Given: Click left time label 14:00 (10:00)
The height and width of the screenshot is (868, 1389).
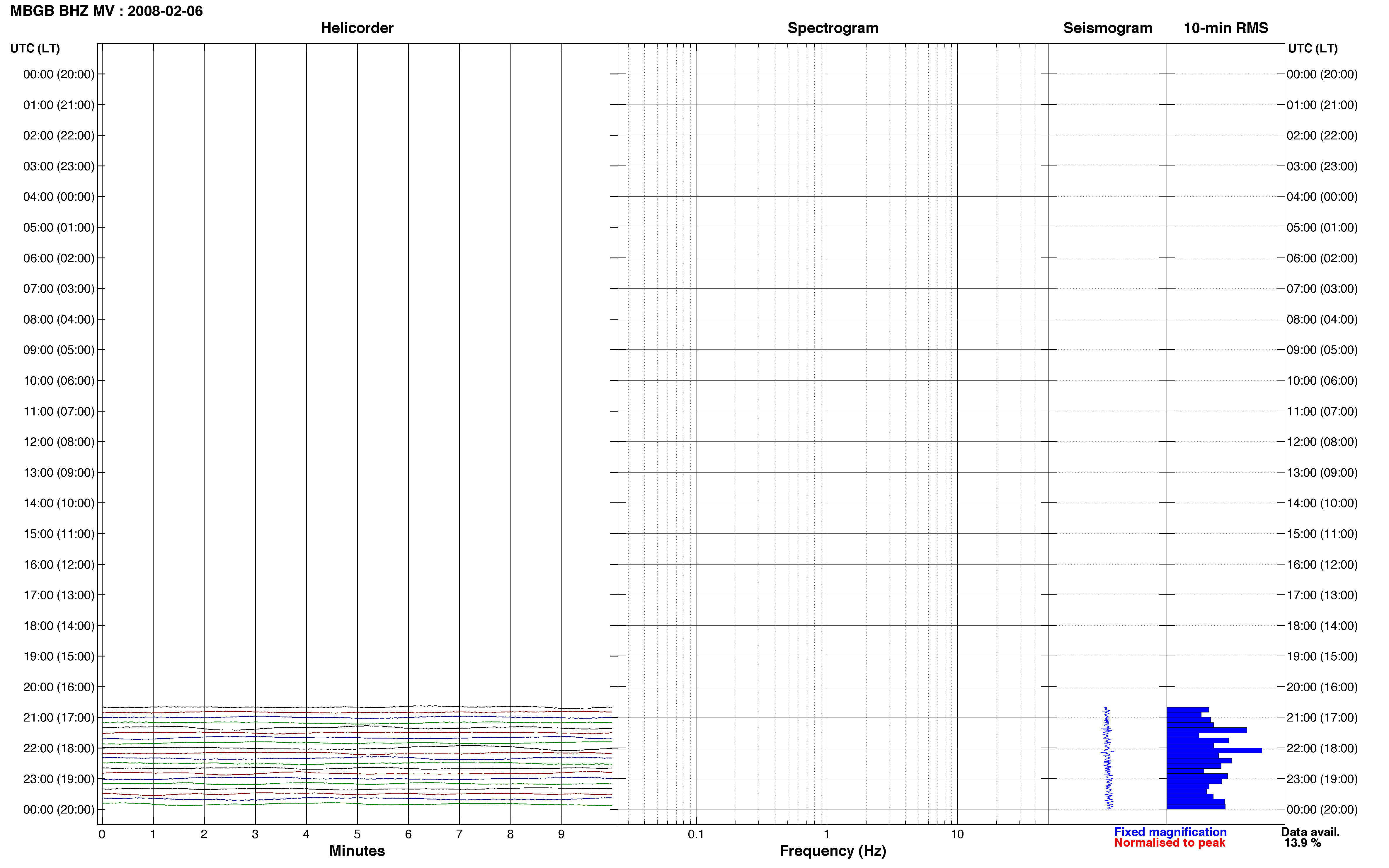Looking at the screenshot, I should (59, 503).
